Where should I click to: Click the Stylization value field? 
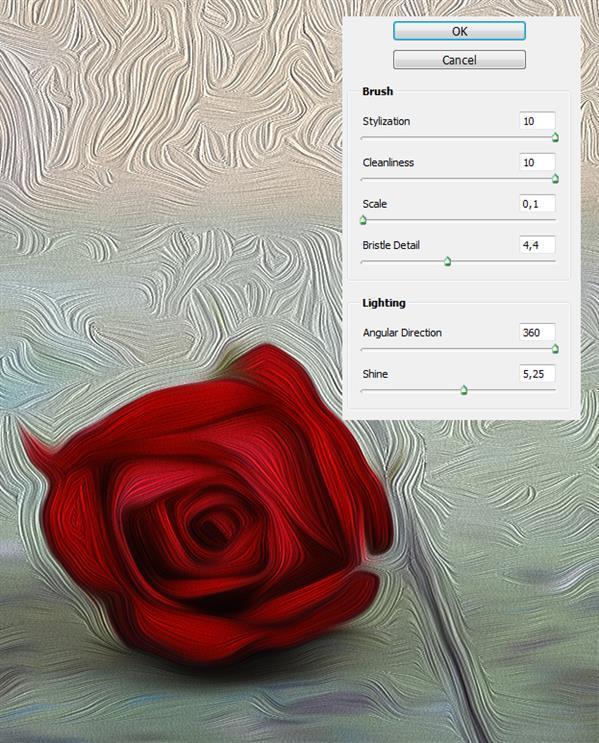[537, 121]
